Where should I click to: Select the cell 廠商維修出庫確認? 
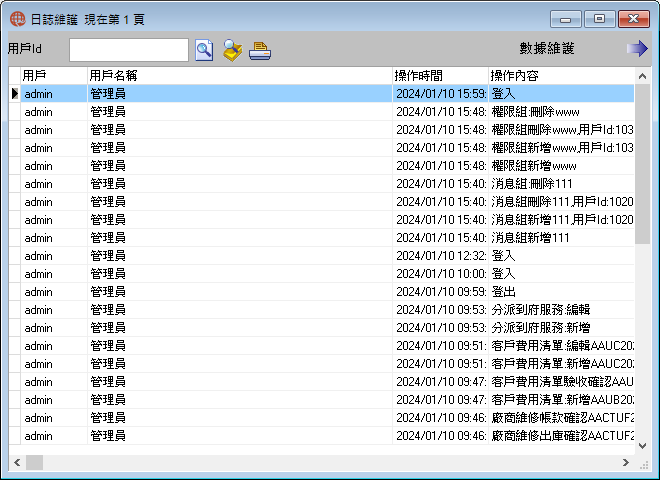coord(562,436)
